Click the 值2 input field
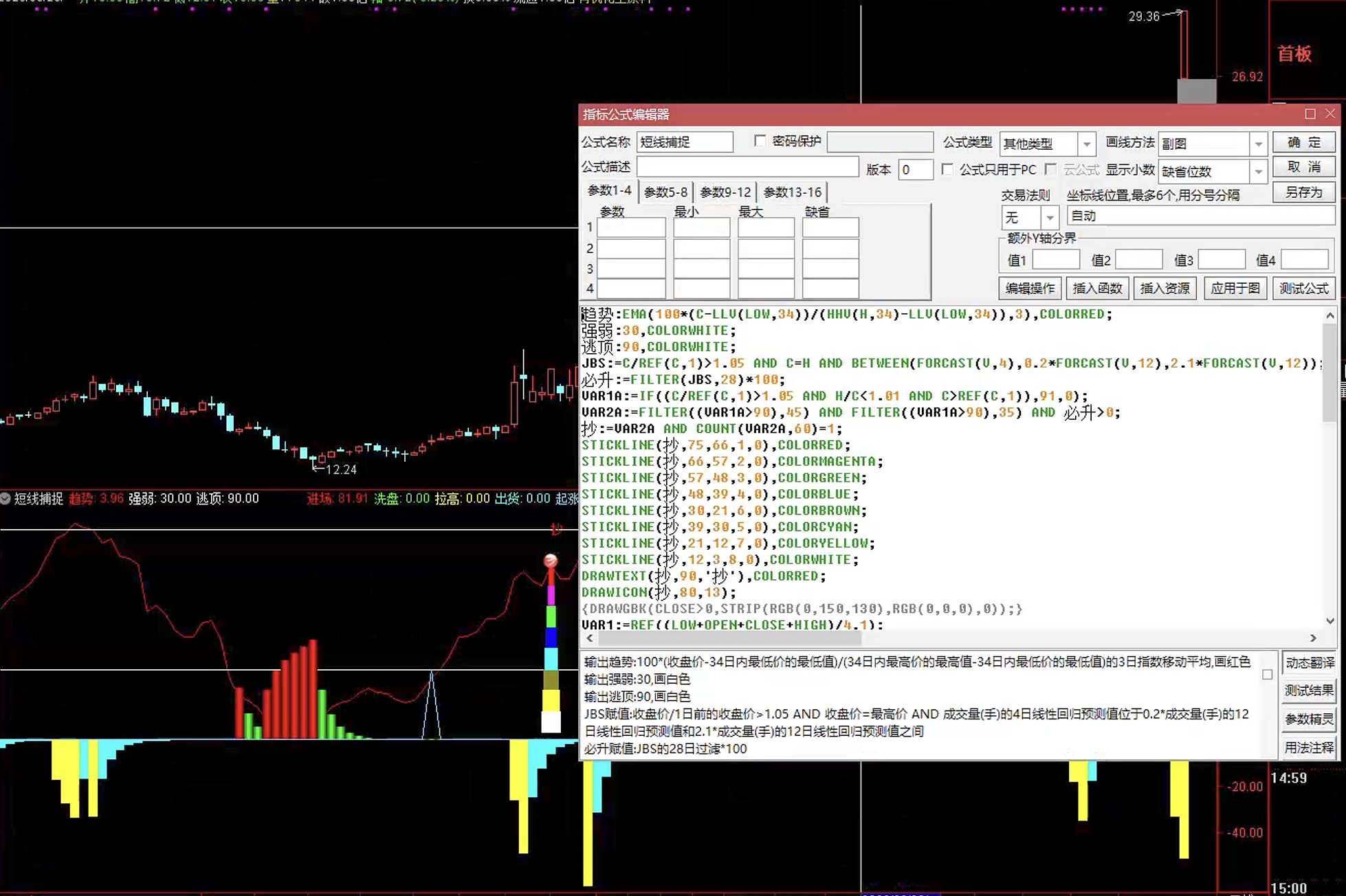Viewport: 1346px width, 896px height. pos(1139,260)
